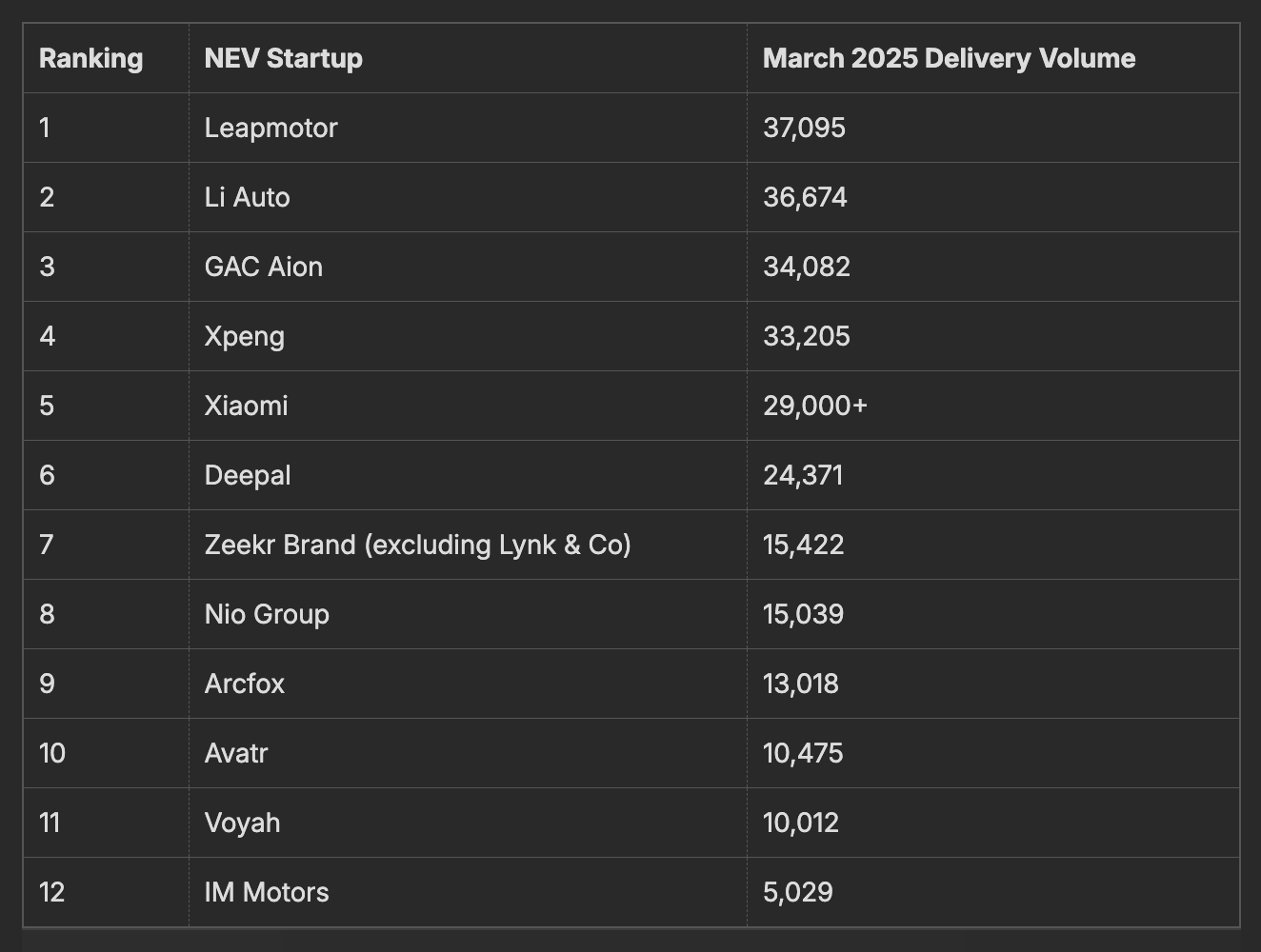Screen dimensions: 1261x952
Task: Click the value 36,674
Action: pos(806,197)
